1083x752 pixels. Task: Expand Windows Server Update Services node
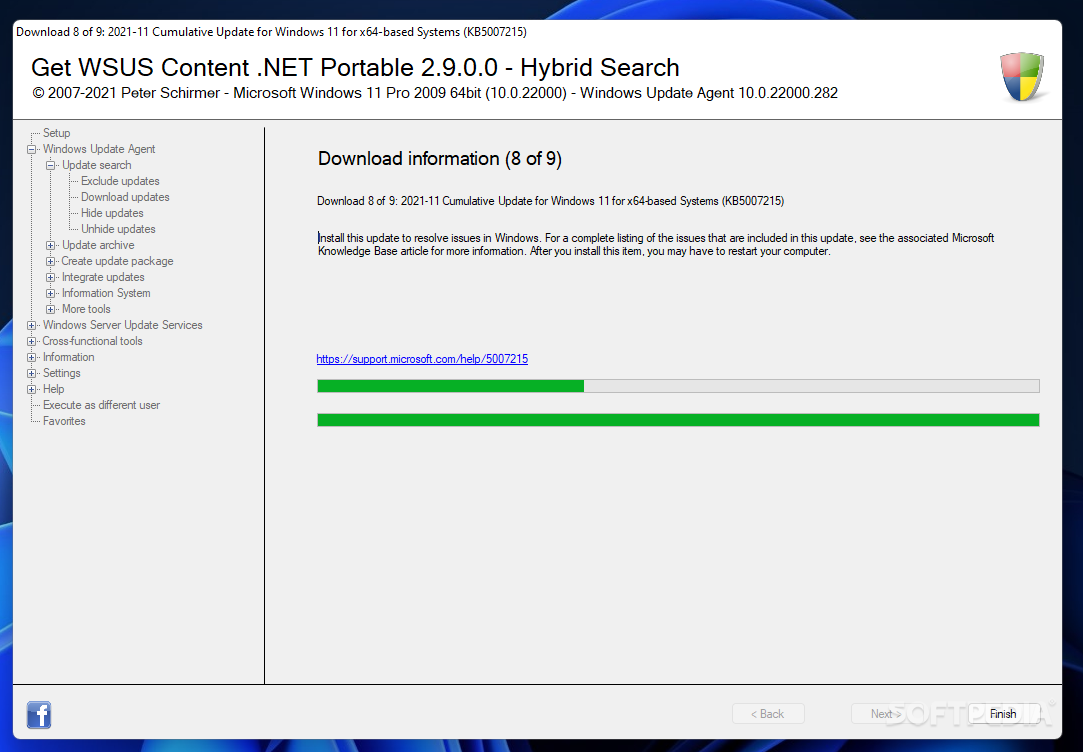point(31,325)
